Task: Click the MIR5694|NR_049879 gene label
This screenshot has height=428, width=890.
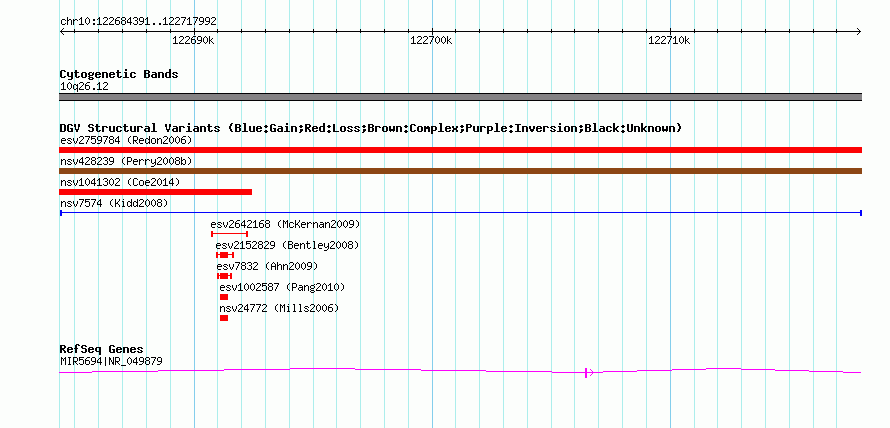Action: [x=112, y=361]
